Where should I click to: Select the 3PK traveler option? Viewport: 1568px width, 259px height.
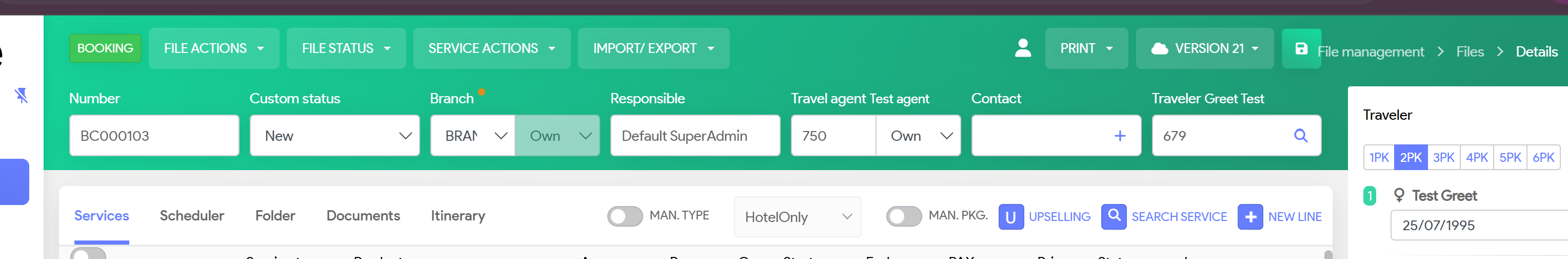[1443, 158]
